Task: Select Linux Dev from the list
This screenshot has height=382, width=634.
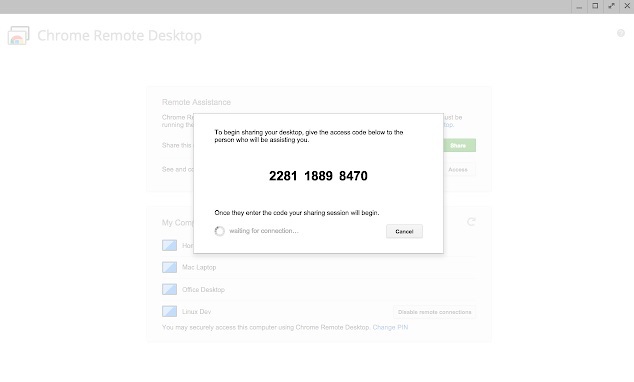Action: tap(197, 312)
